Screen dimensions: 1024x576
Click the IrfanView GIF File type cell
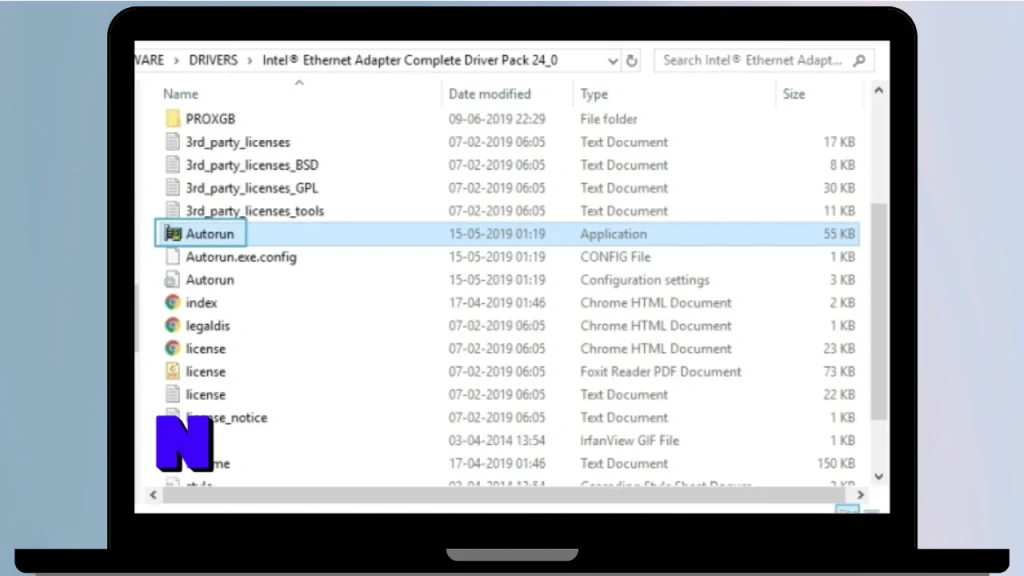630,440
